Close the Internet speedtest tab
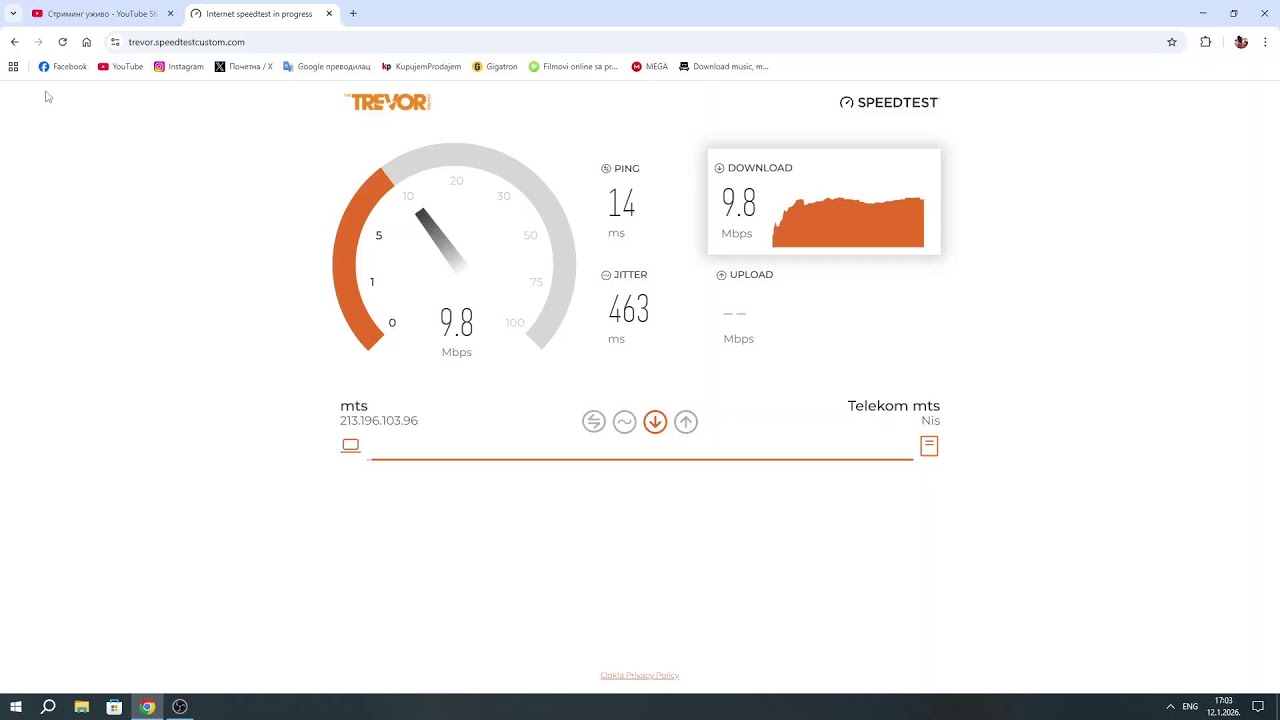The width and height of the screenshot is (1280, 720). (329, 14)
